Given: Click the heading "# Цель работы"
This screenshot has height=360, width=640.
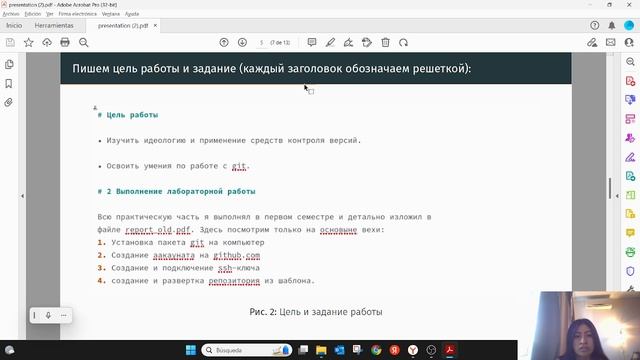Looking at the screenshot, I should click(x=128, y=115).
